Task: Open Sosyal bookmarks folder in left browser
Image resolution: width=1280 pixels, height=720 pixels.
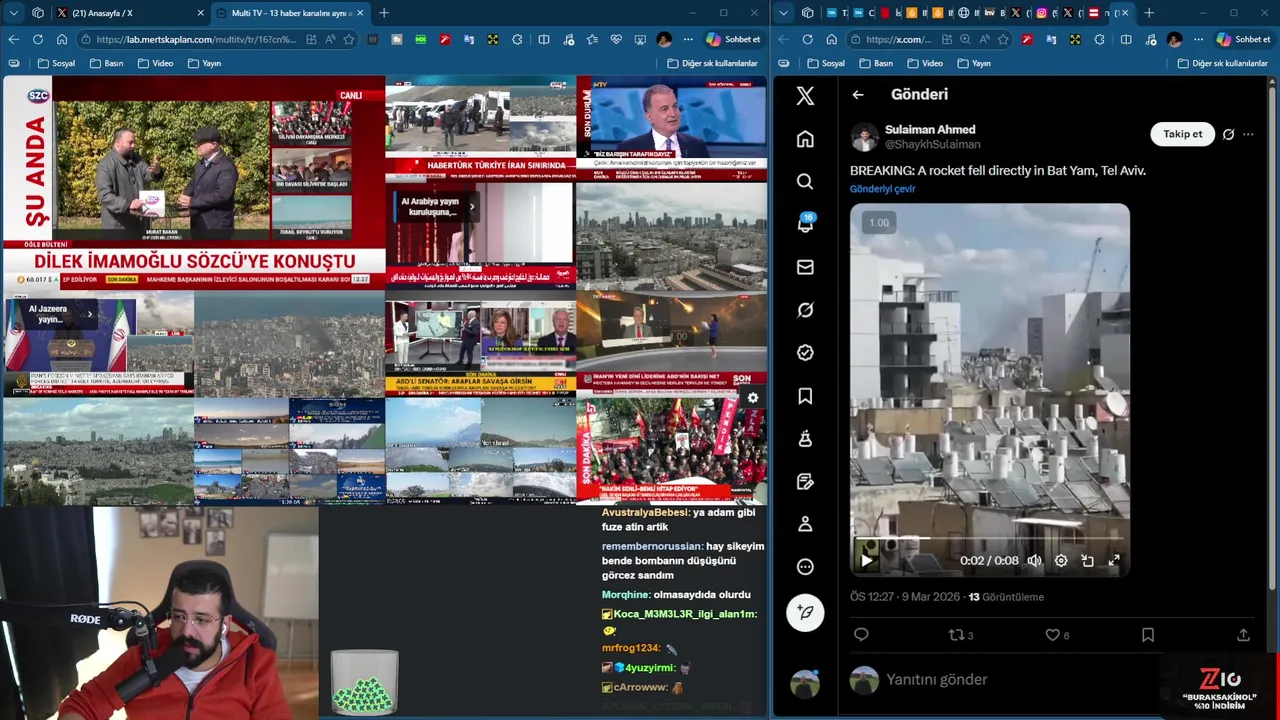Action: (56, 63)
